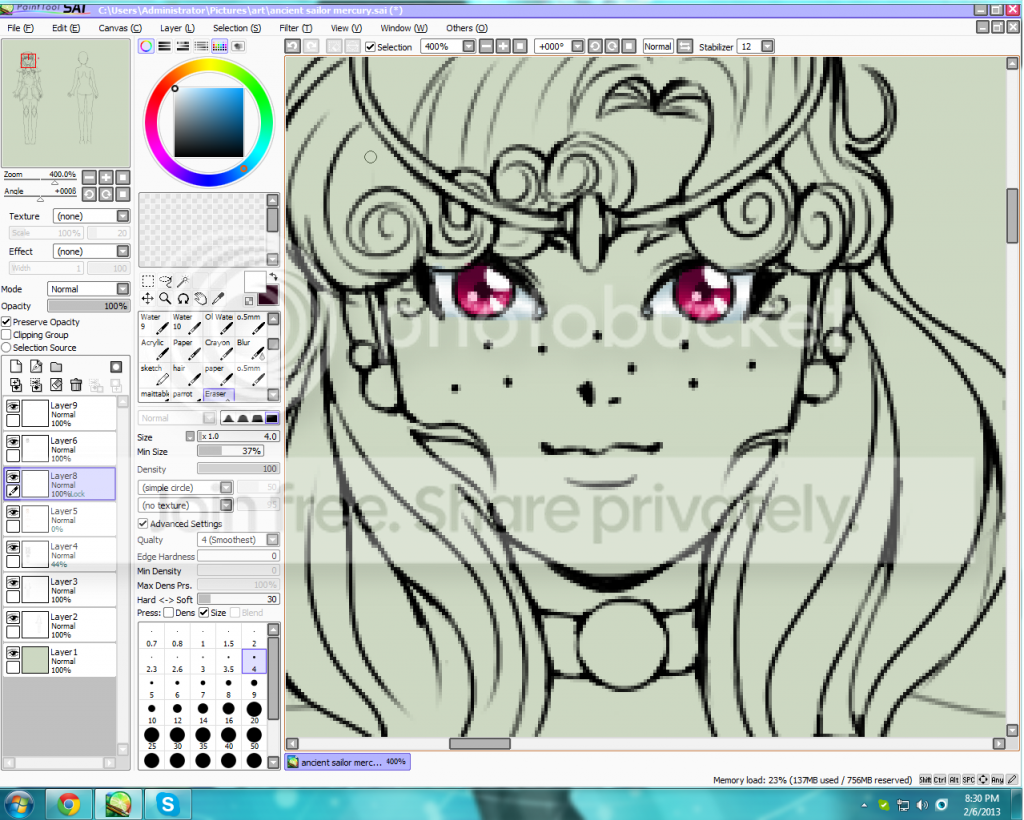
Task: Select the Crayon brush preset
Action: click(219, 349)
